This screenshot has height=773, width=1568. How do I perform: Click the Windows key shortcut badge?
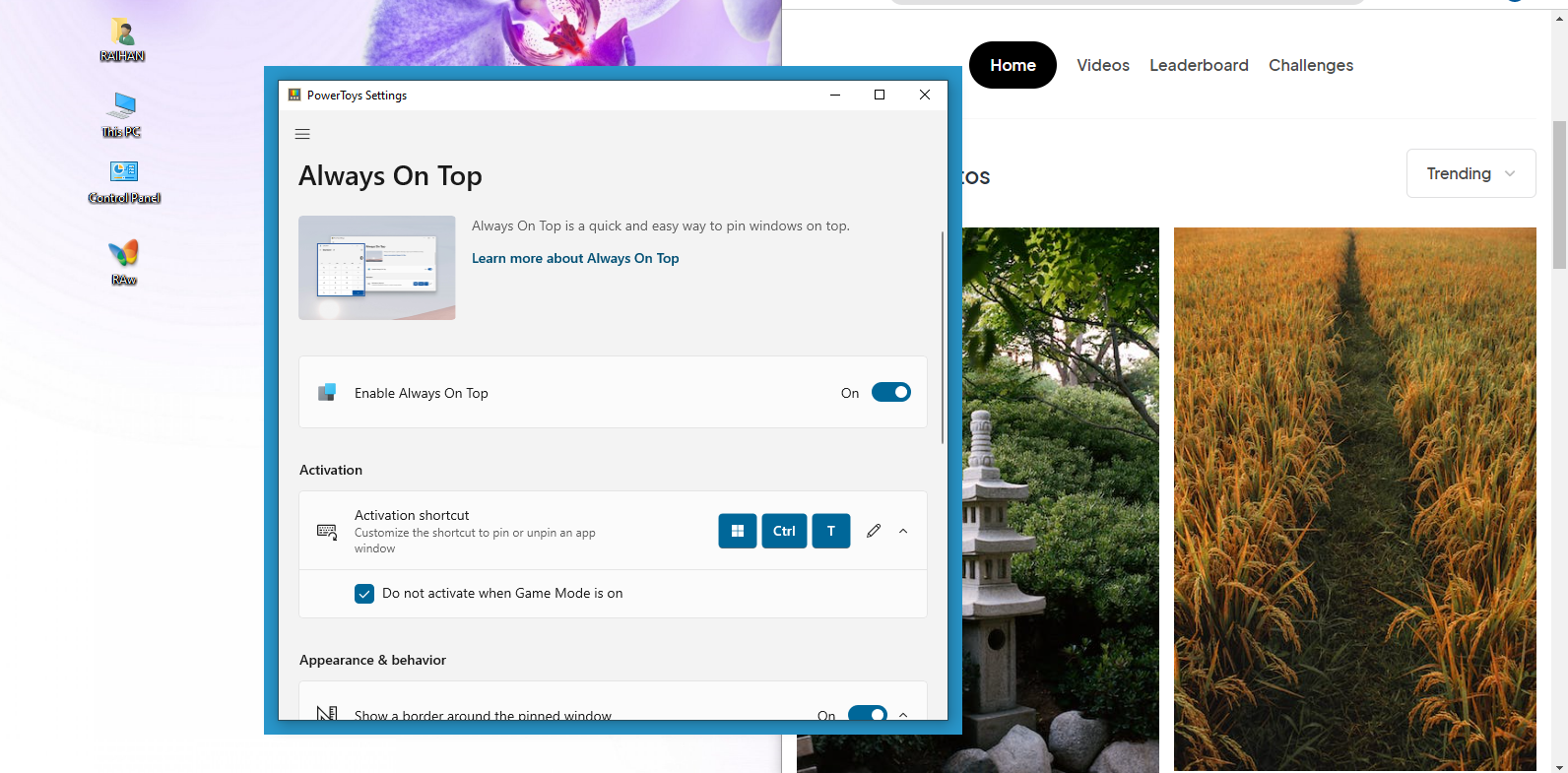click(x=738, y=531)
